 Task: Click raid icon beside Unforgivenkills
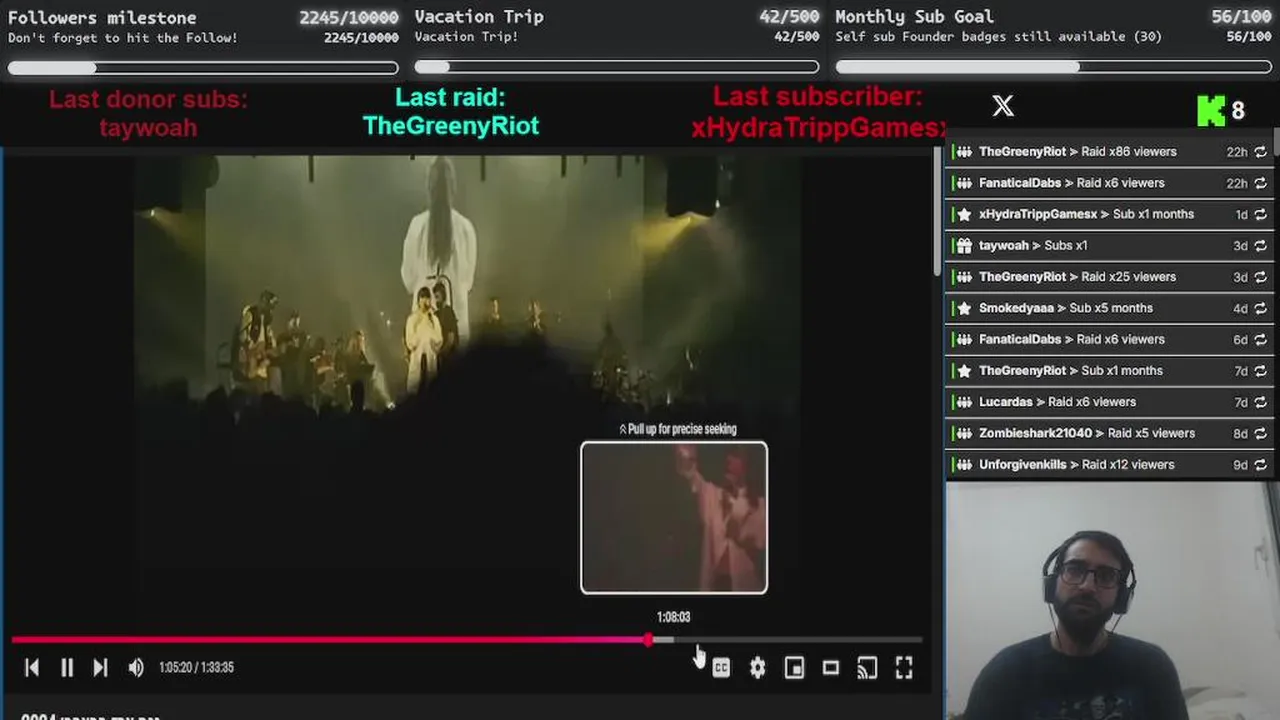pyautogui.click(x=963, y=464)
